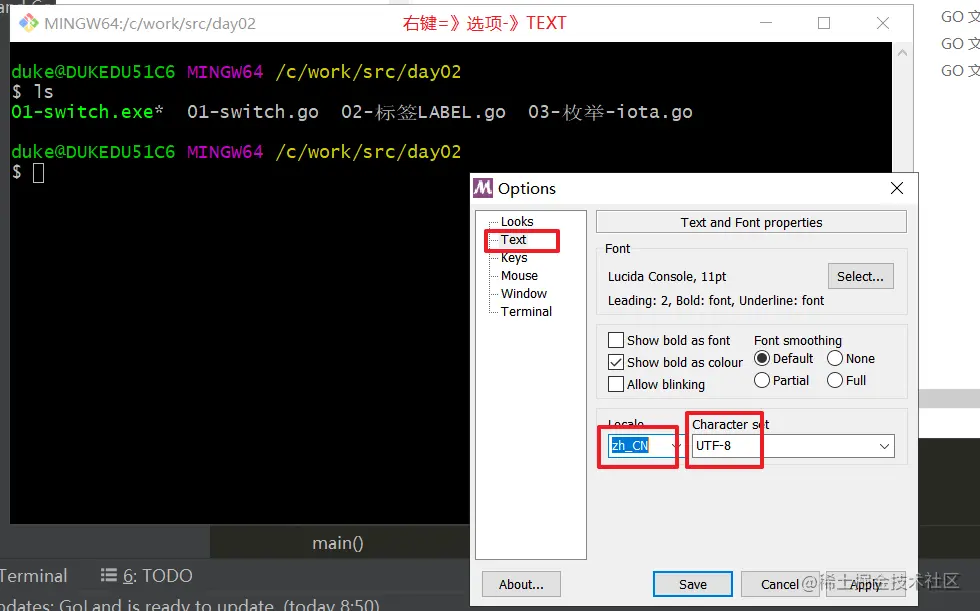Click the Leading: 2, Bold: font line
This screenshot has width=980, height=611.
716,301
